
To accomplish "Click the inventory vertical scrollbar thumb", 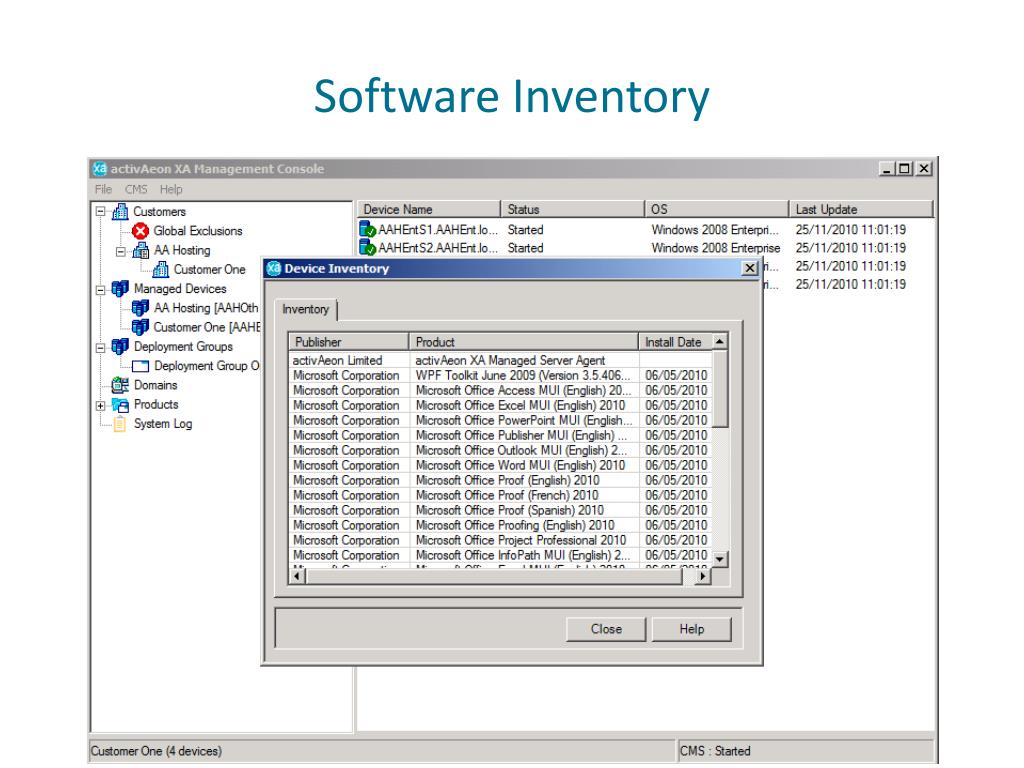I will 720,389.
